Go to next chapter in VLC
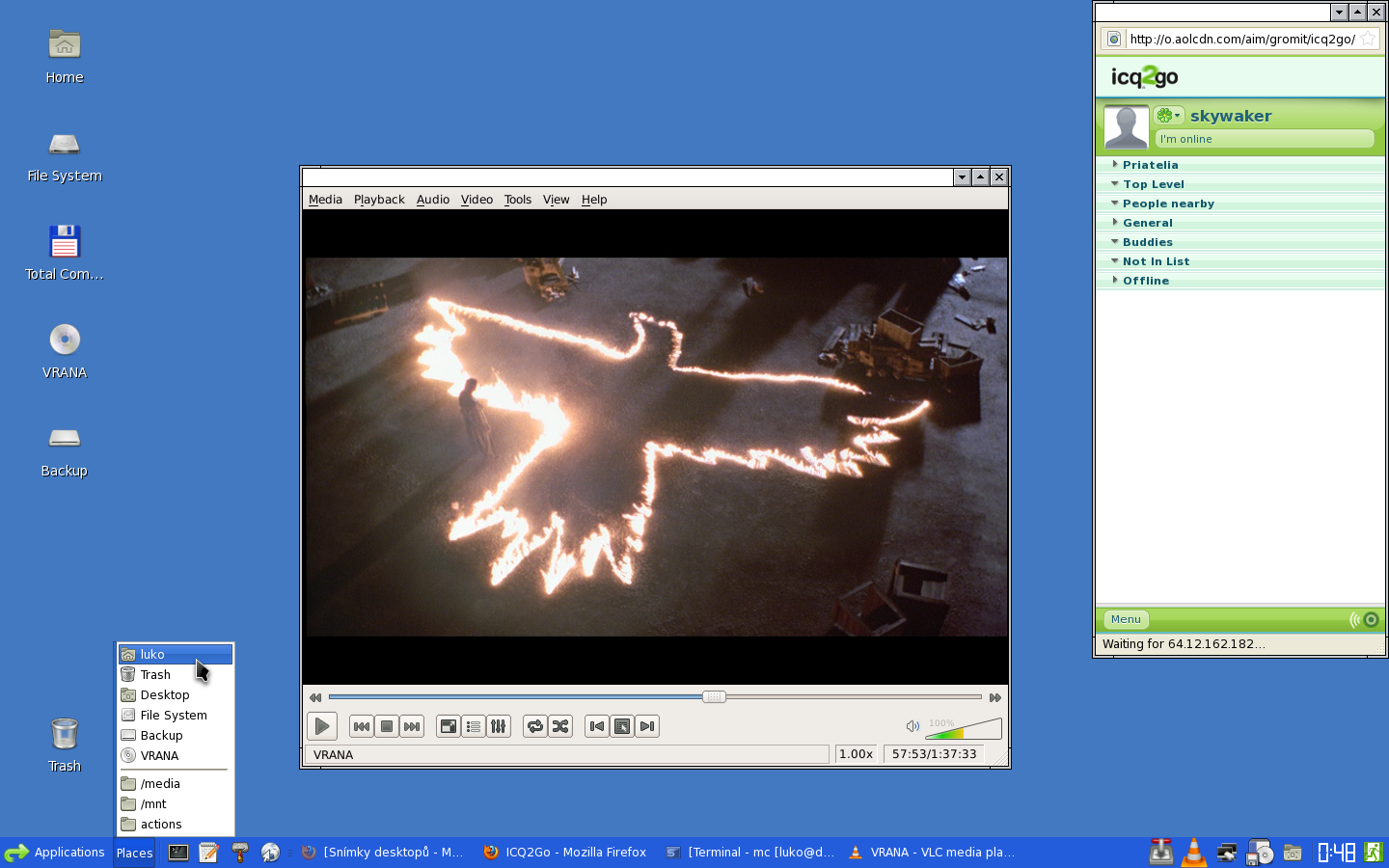Image resolution: width=1389 pixels, height=868 pixels. 647,726
